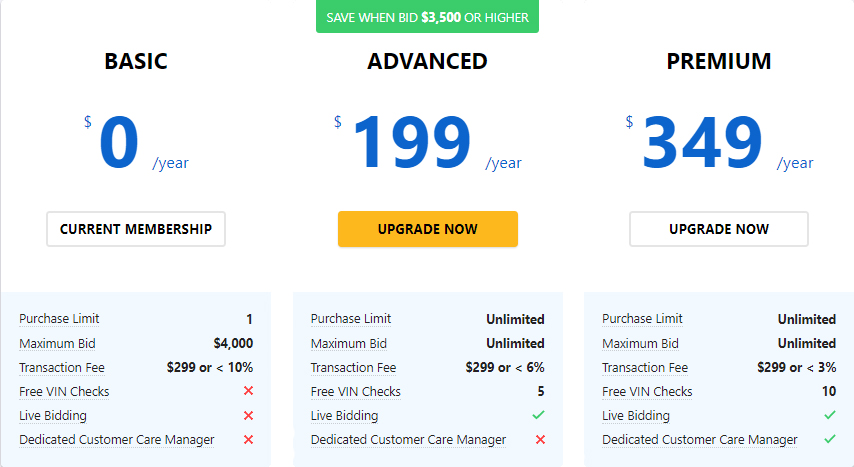
Task: Click Dedicated Customer Care Manager label in Basic
Action: pyautogui.click(x=117, y=439)
